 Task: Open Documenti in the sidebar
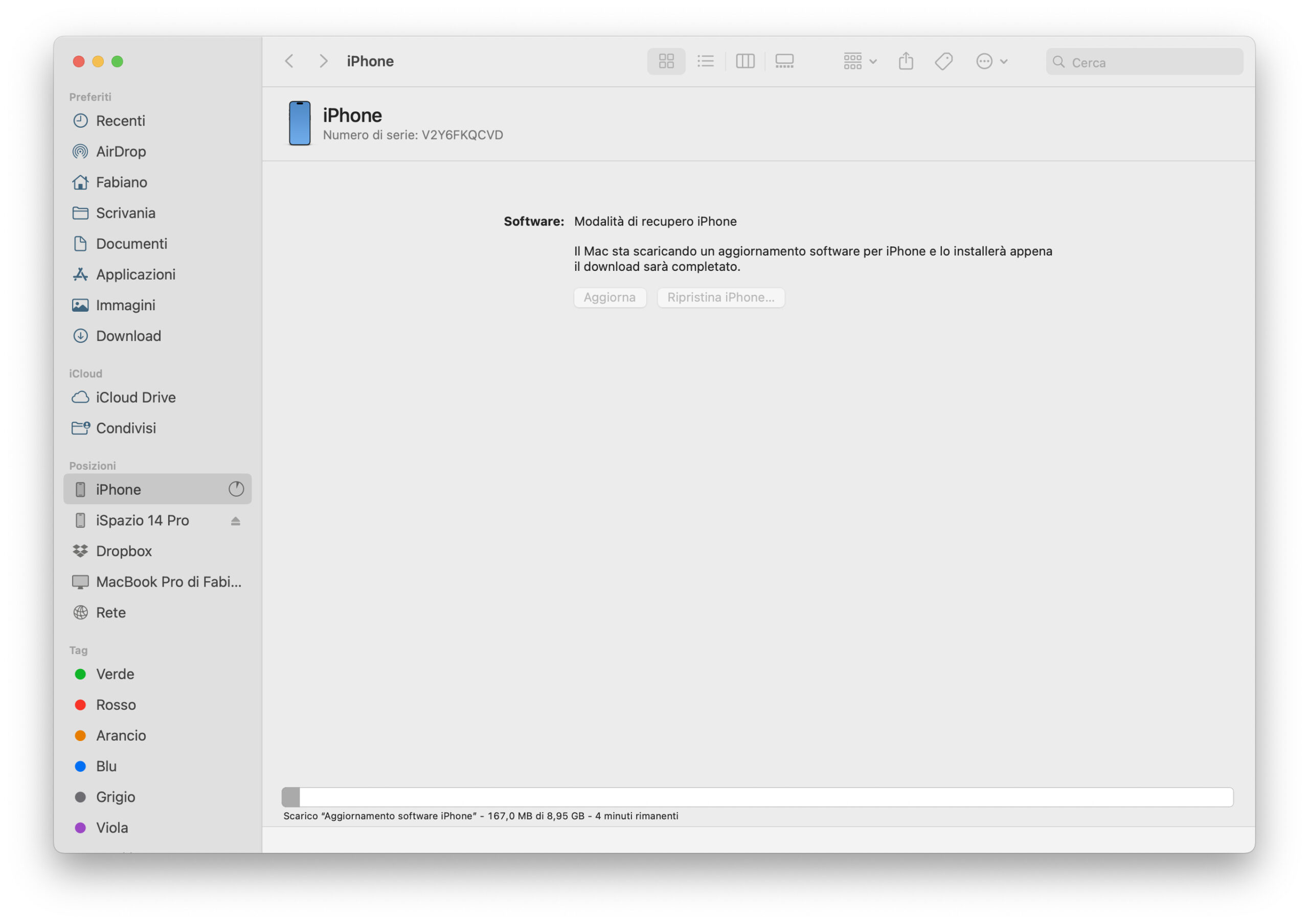[157, 244]
